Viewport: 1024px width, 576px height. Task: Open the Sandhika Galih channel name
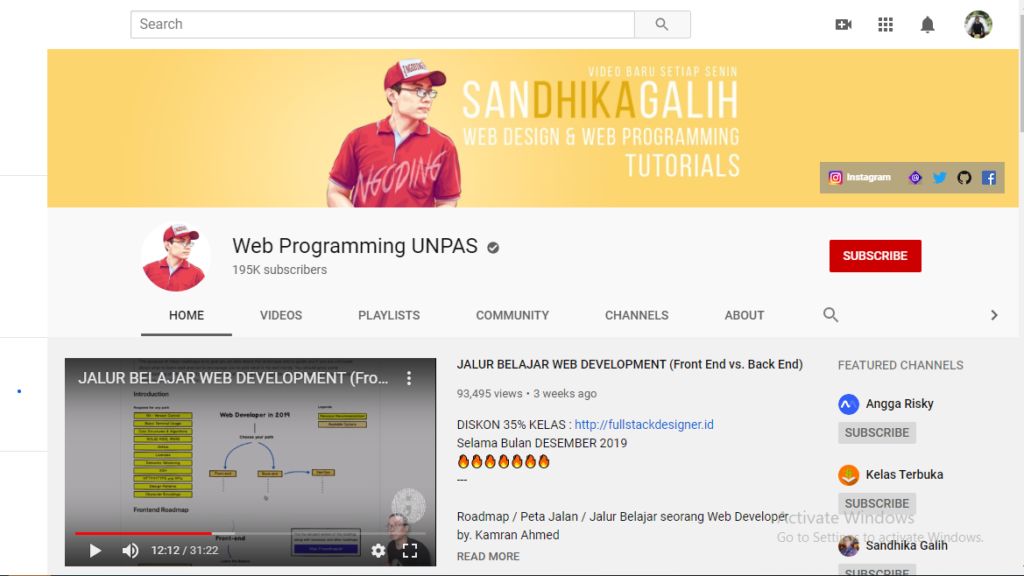[906, 545]
